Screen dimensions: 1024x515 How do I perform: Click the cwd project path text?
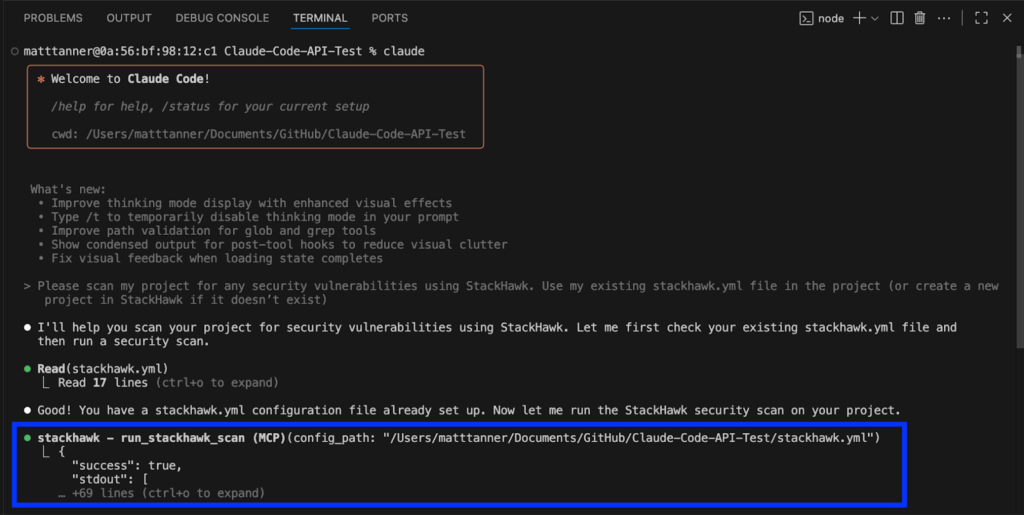[258, 134]
